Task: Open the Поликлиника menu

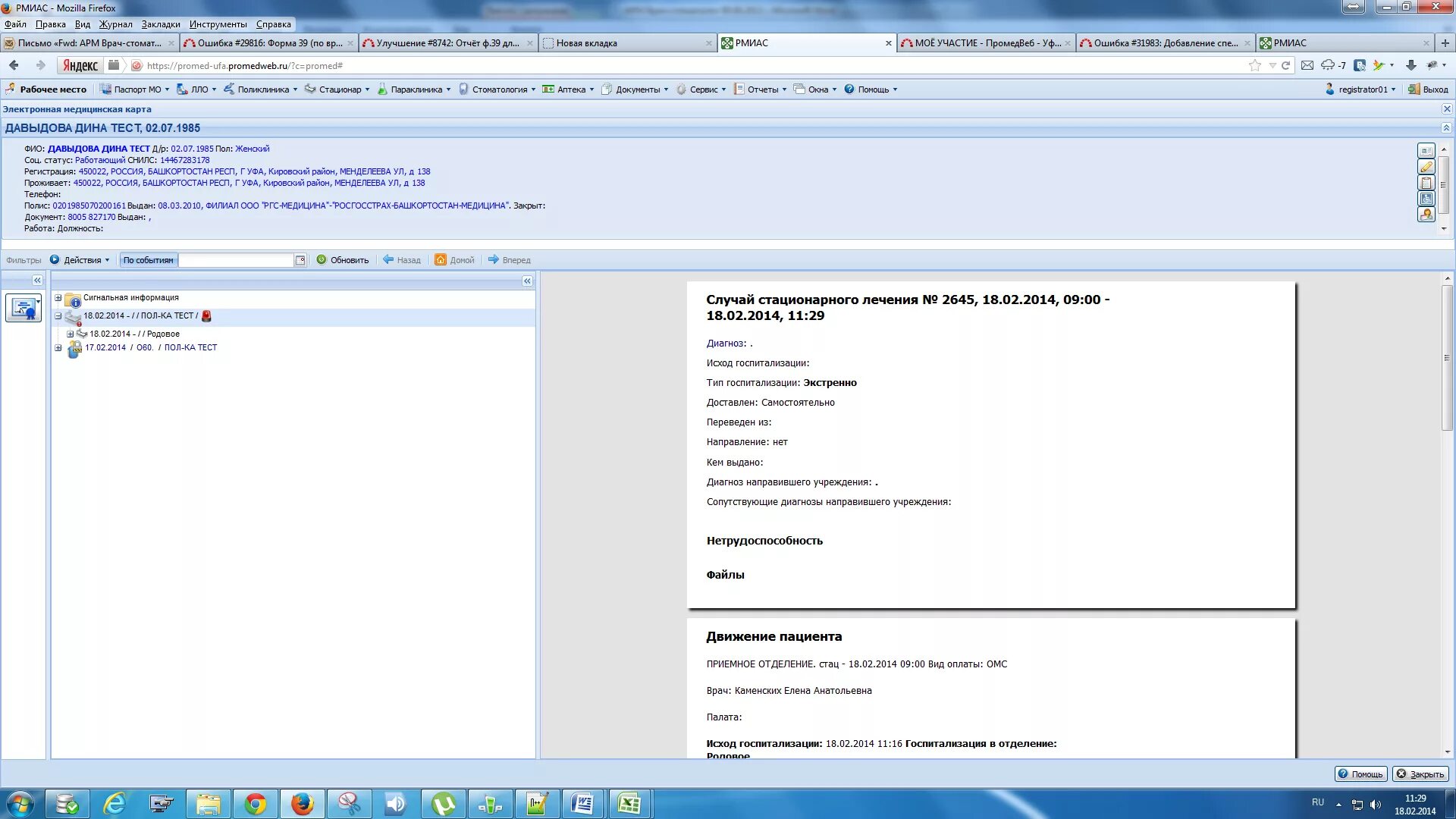Action: click(262, 89)
